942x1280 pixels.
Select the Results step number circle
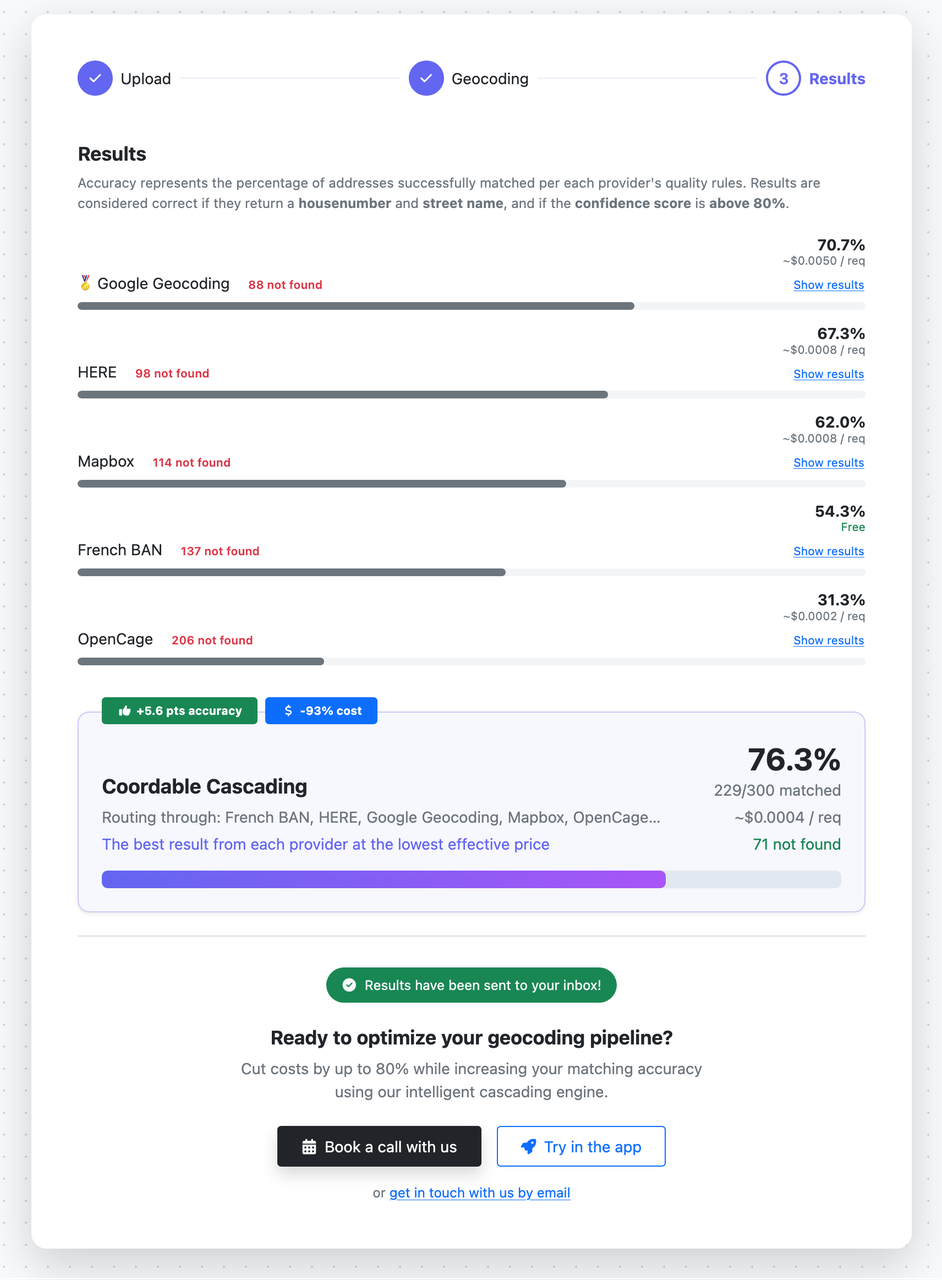coord(784,78)
